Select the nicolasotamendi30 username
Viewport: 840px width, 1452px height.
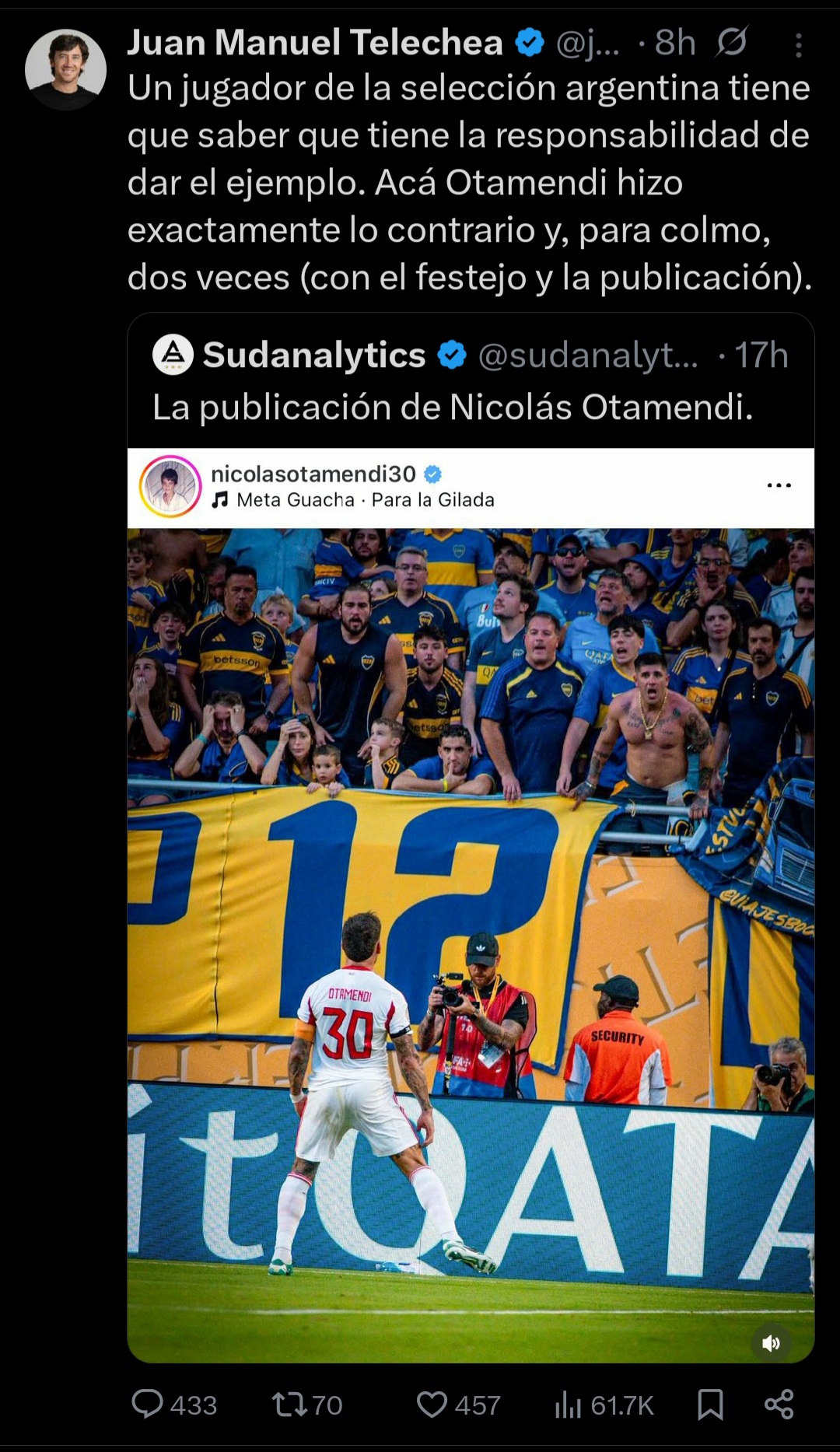313,474
